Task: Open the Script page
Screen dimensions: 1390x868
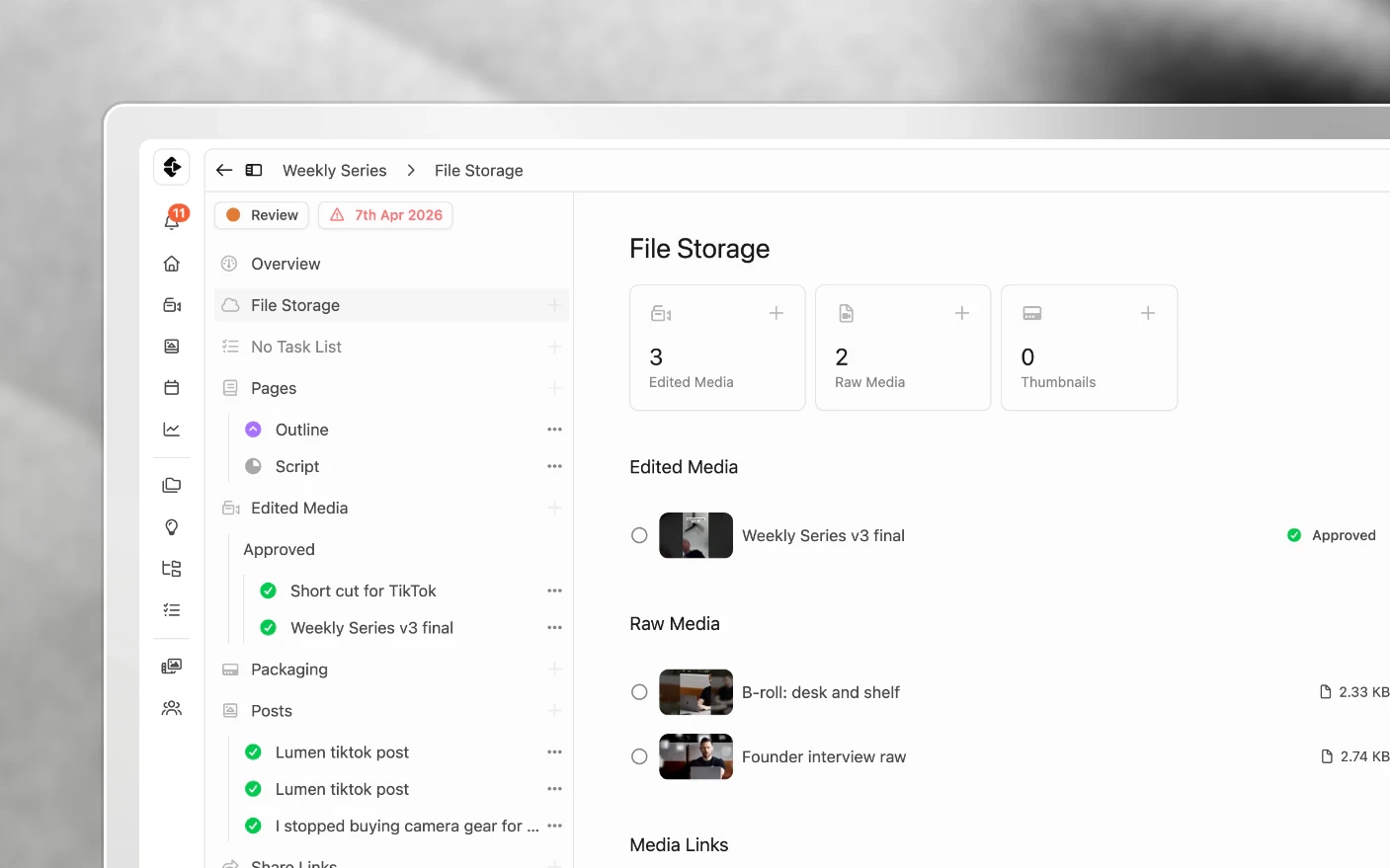Action: [296, 466]
